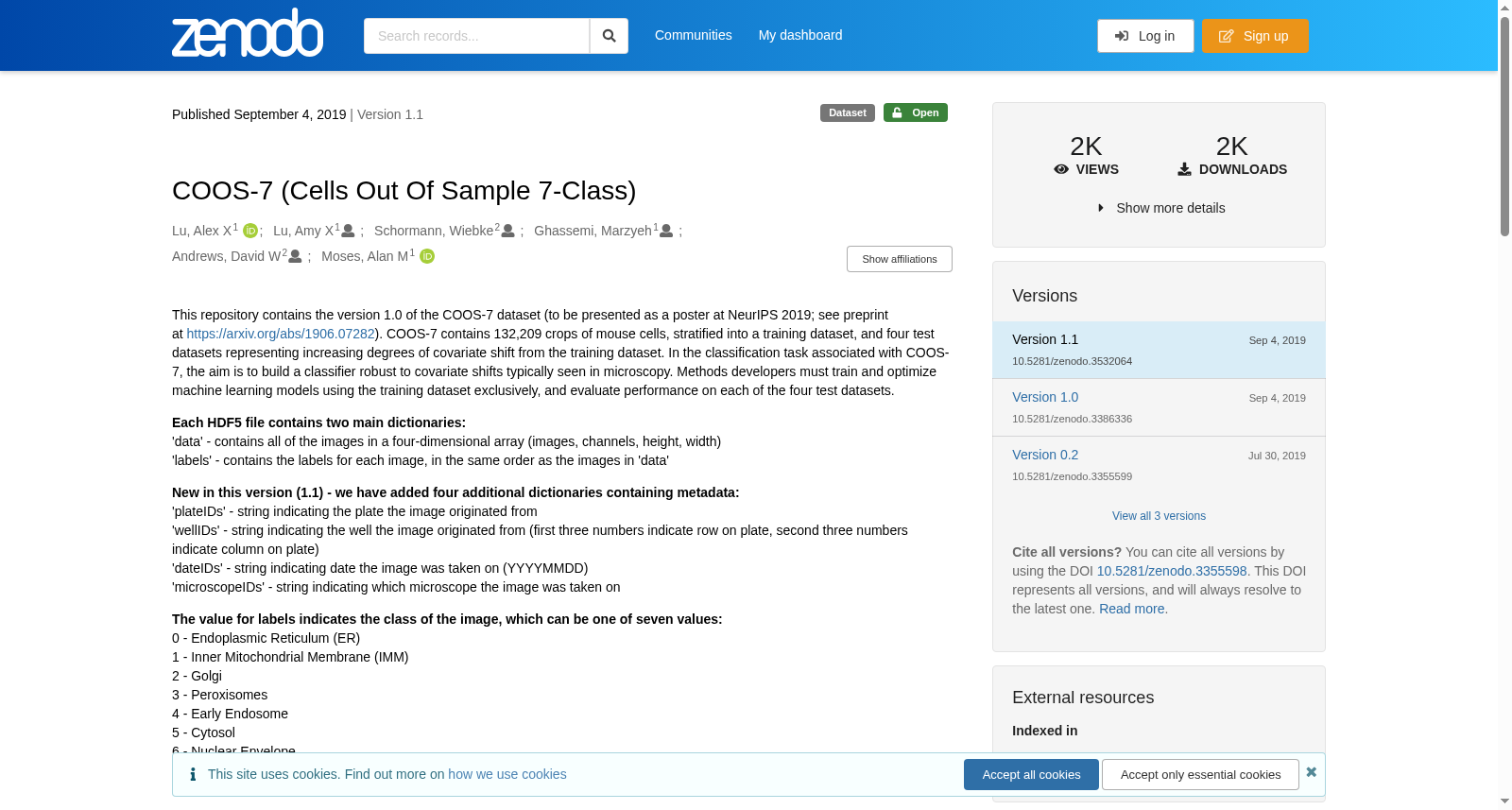Open the ORCID icon next to Lu, Alex X
The width and height of the screenshot is (1512, 810).
[x=250, y=231]
